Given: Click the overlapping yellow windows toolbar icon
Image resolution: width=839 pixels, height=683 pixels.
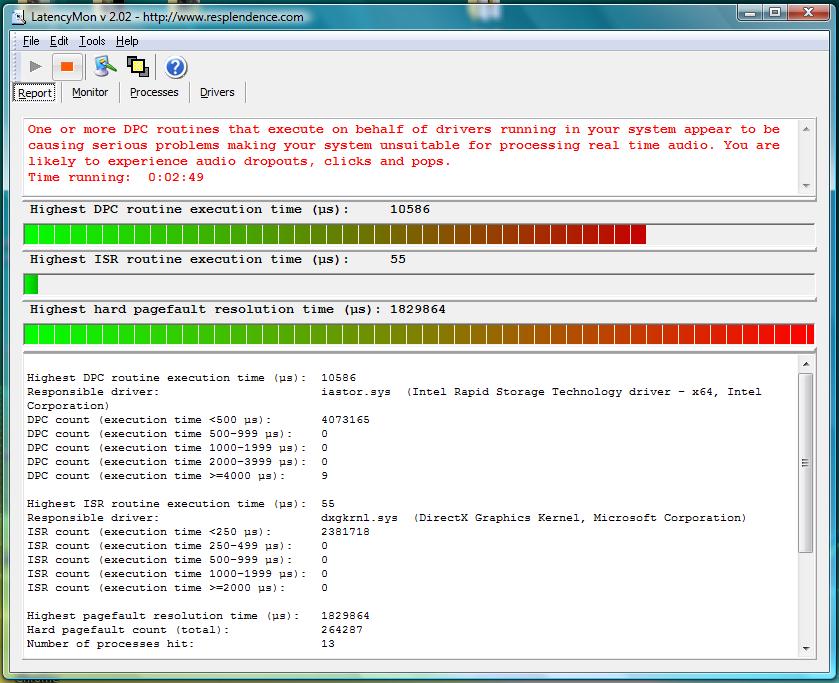Looking at the screenshot, I should point(138,67).
